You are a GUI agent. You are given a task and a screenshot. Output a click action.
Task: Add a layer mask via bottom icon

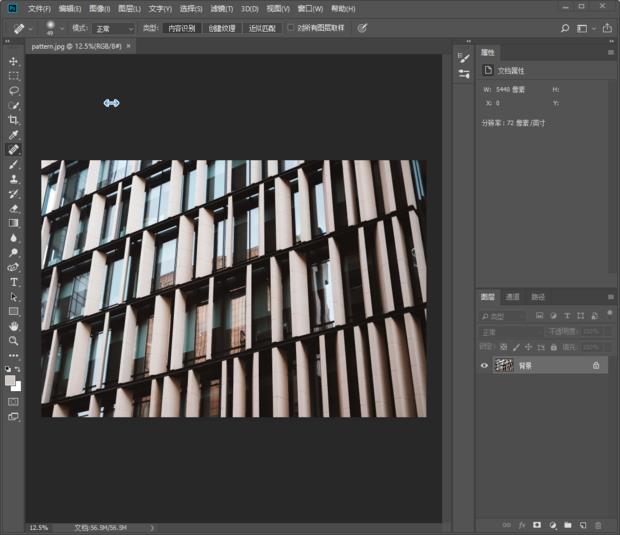click(x=537, y=524)
